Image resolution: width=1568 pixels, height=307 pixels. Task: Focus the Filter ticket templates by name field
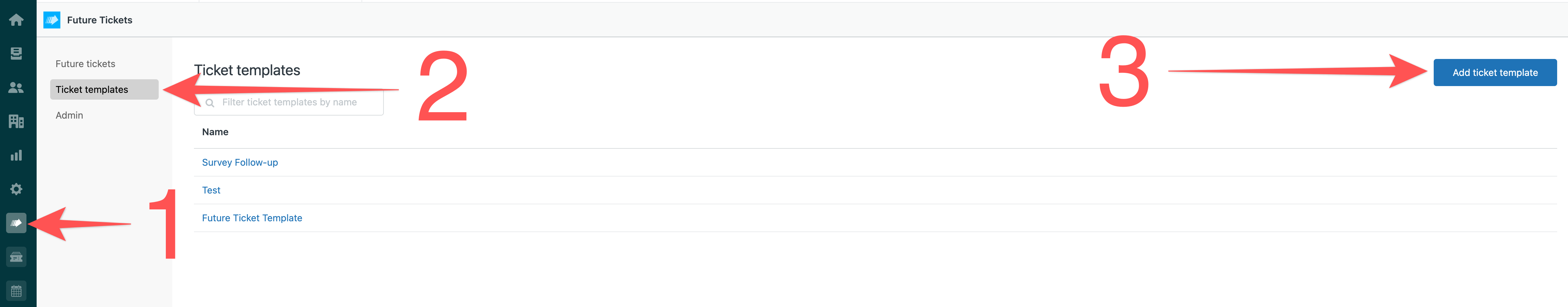(289, 102)
